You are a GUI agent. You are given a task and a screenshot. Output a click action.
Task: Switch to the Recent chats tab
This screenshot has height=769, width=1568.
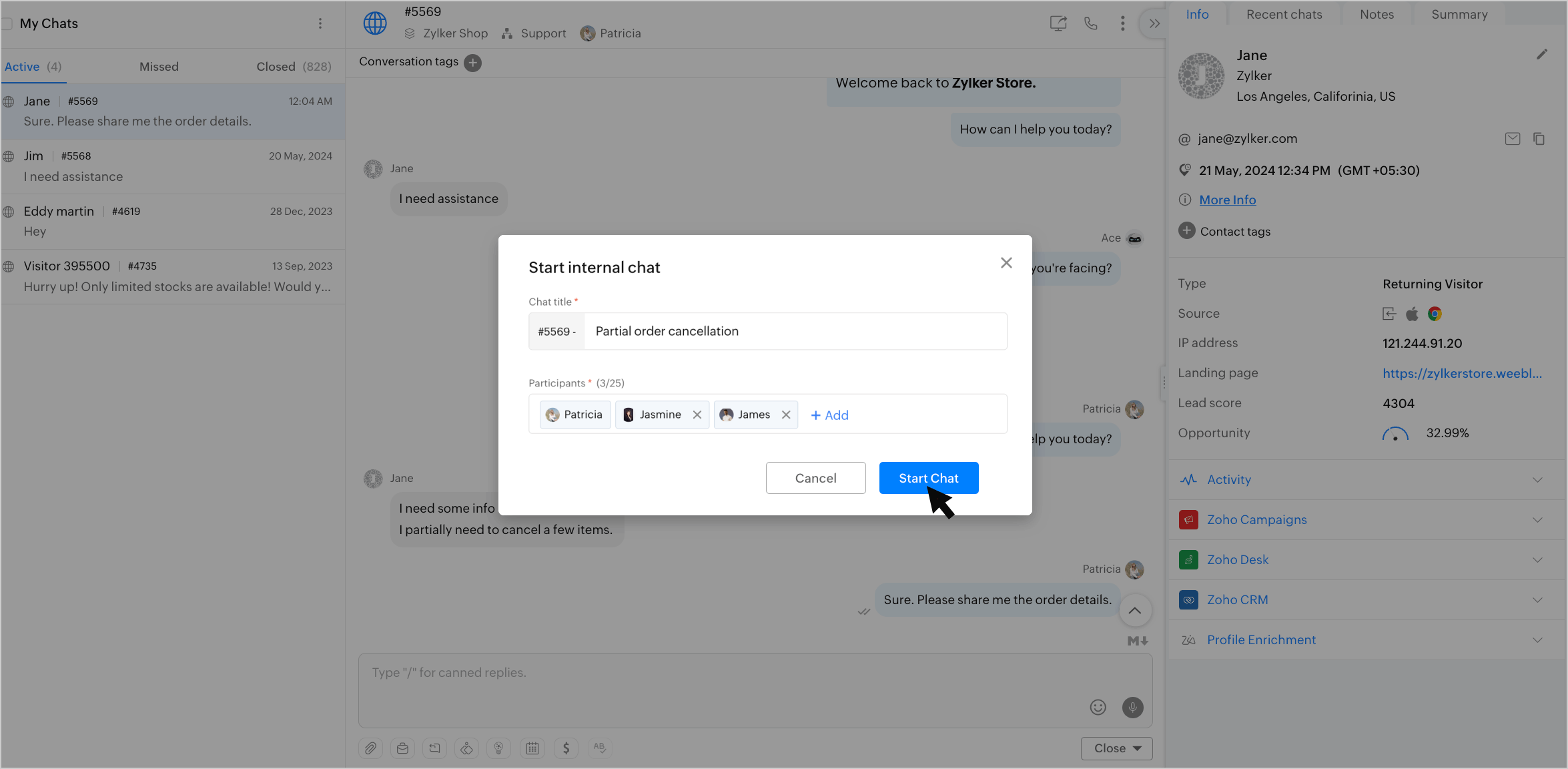click(x=1284, y=15)
